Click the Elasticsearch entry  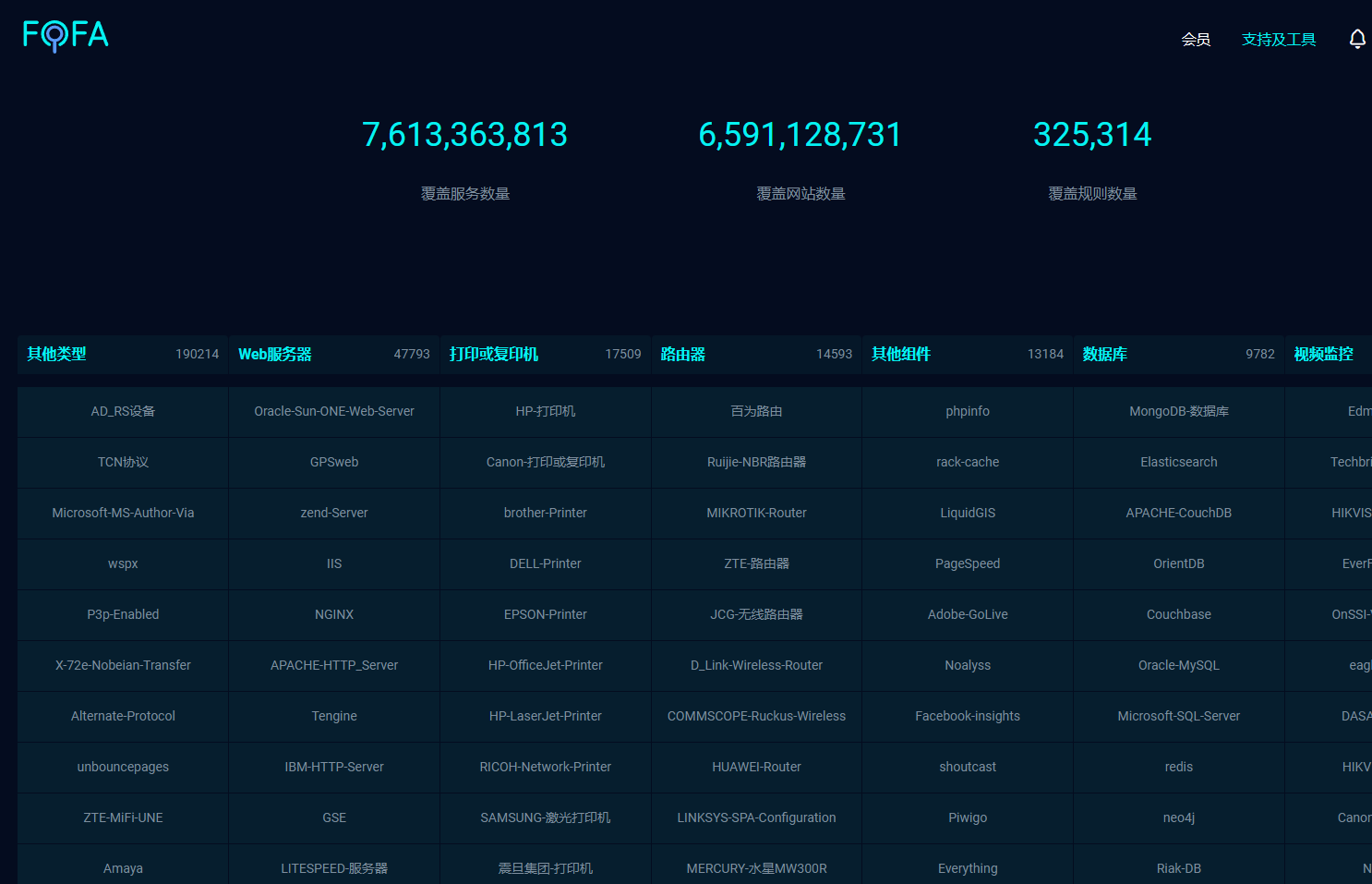click(x=1179, y=462)
